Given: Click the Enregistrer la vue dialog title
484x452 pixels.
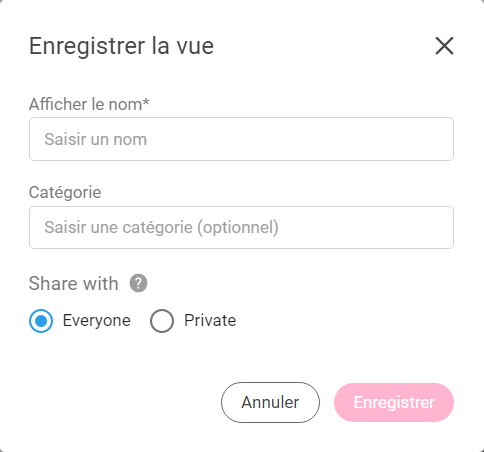Looking at the screenshot, I should tap(121, 46).
